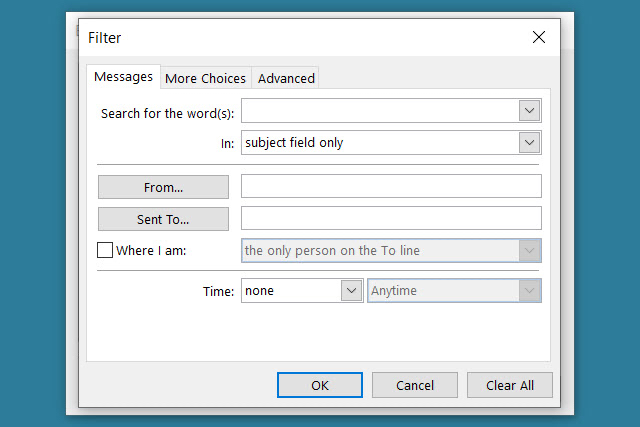Click the Cancel button
Viewport: 640px width, 427px height.
click(x=415, y=385)
